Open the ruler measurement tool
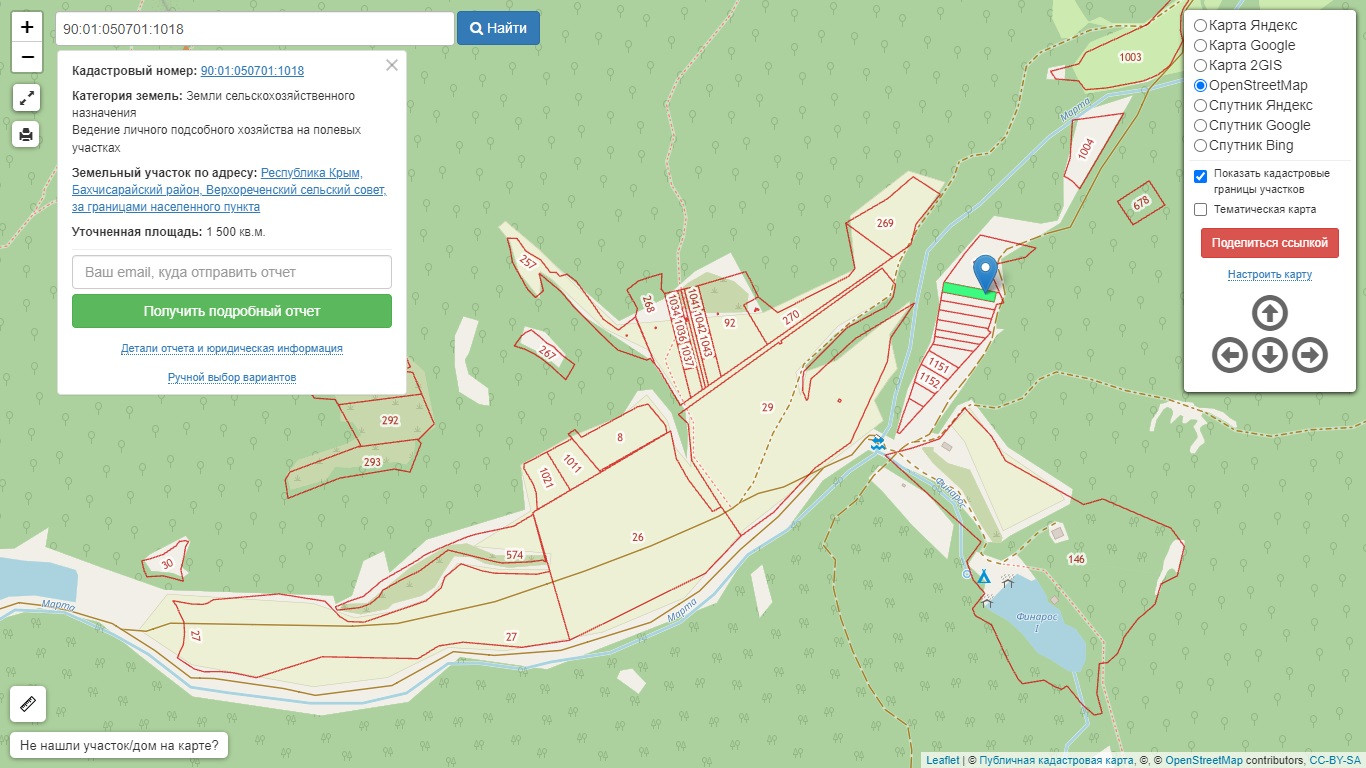Viewport: 1366px width, 768px height. click(28, 703)
